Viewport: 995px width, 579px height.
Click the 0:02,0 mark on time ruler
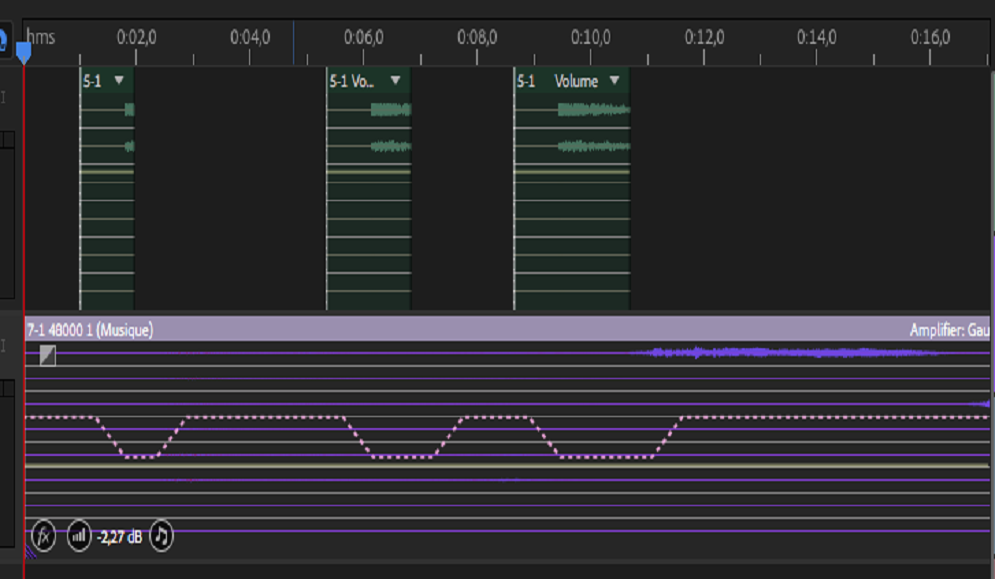point(136,37)
